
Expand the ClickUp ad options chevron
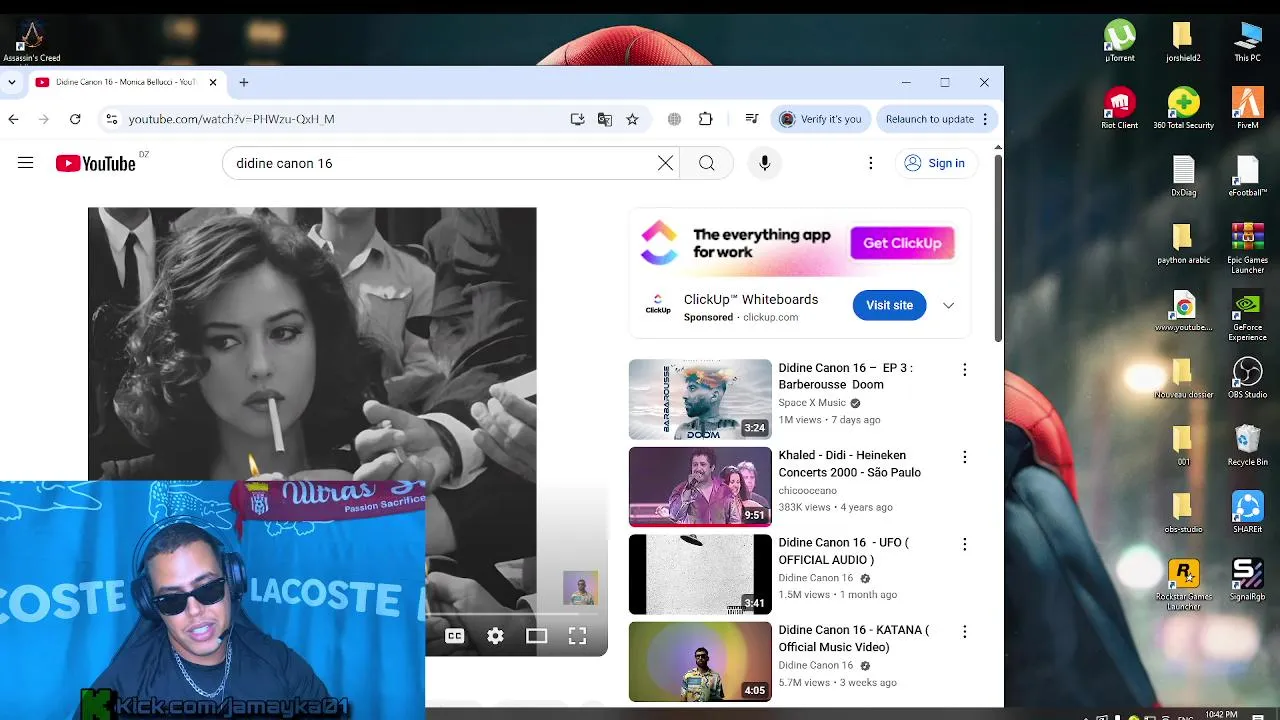pyautogui.click(x=948, y=305)
